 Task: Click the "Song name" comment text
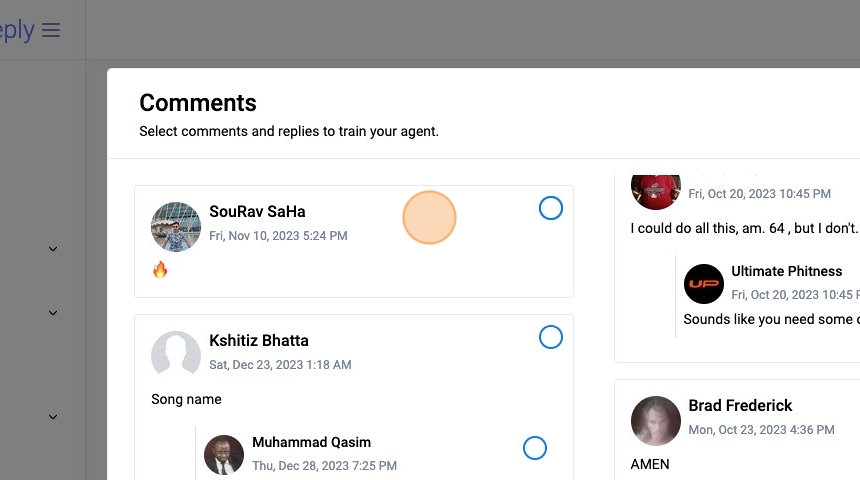click(x=186, y=399)
